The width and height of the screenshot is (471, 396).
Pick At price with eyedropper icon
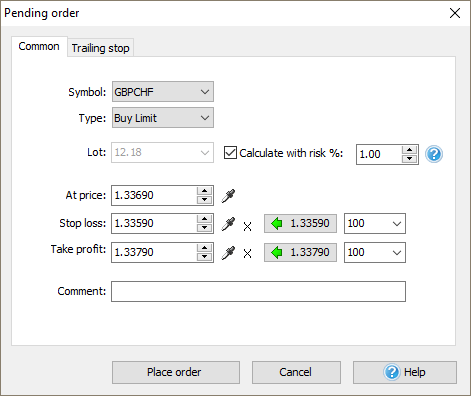point(228,196)
